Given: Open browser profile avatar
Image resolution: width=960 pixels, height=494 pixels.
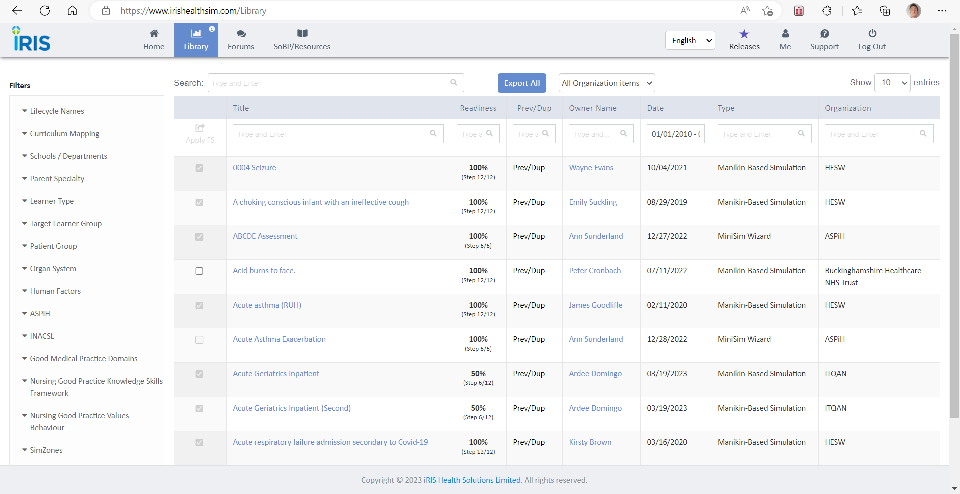Looking at the screenshot, I should pos(913,10).
